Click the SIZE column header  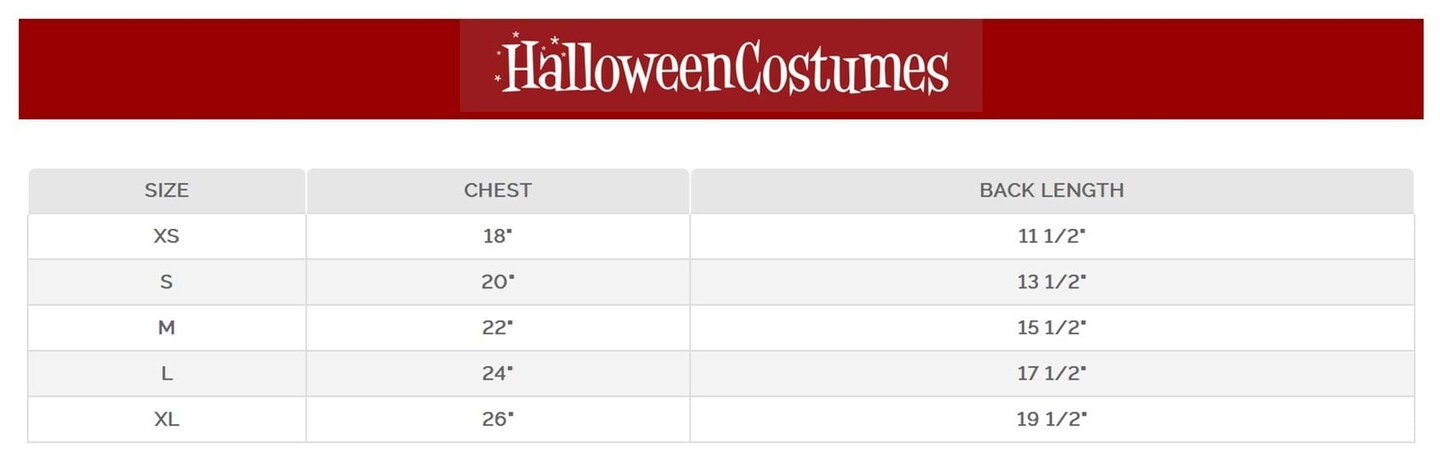166,190
